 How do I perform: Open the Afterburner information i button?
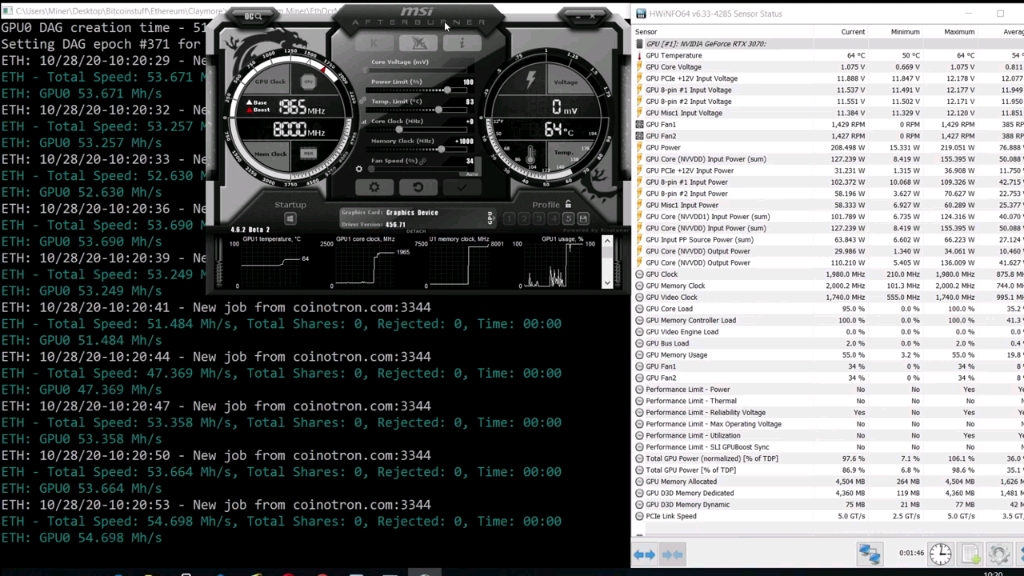click(x=462, y=43)
